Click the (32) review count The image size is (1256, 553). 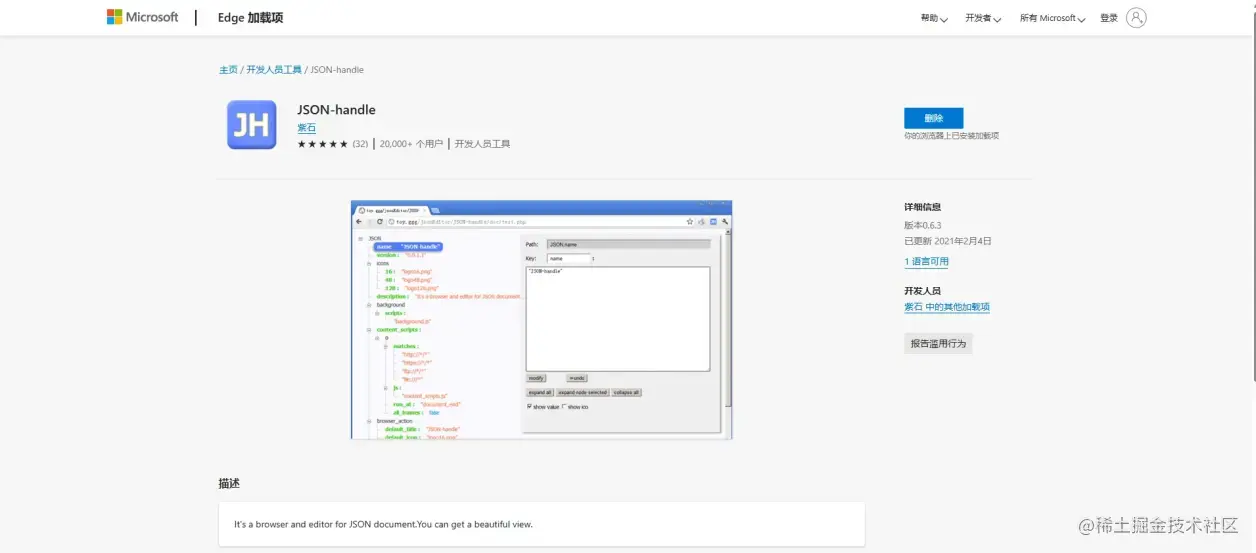click(360, 144)
